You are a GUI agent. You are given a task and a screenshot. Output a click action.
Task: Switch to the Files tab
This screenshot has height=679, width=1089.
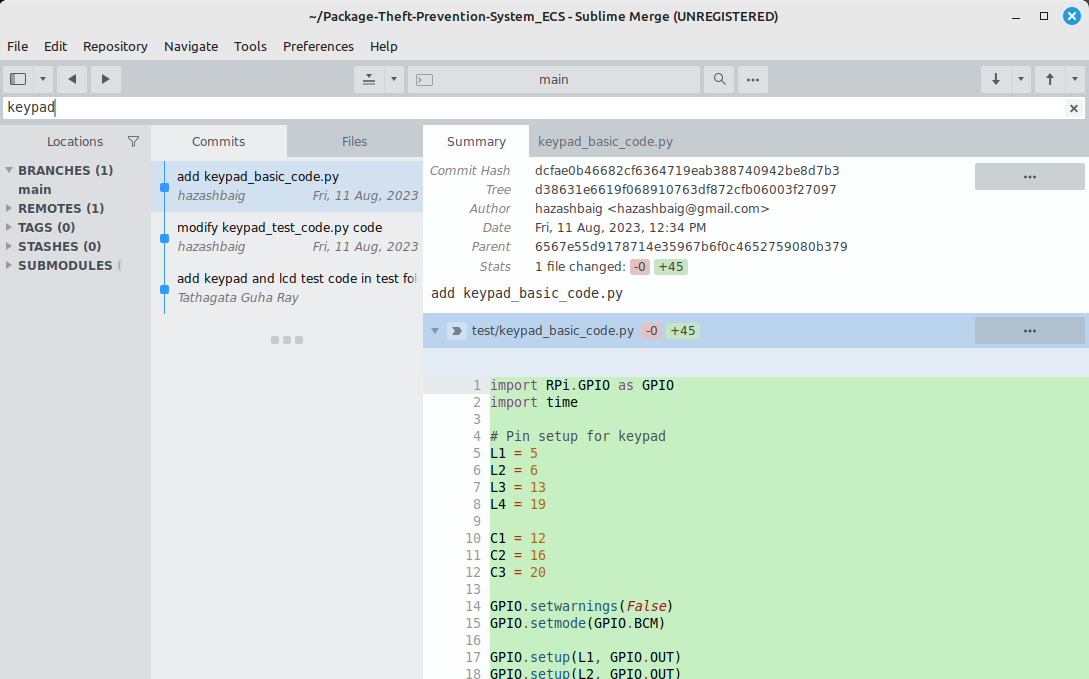coord(354,141)
